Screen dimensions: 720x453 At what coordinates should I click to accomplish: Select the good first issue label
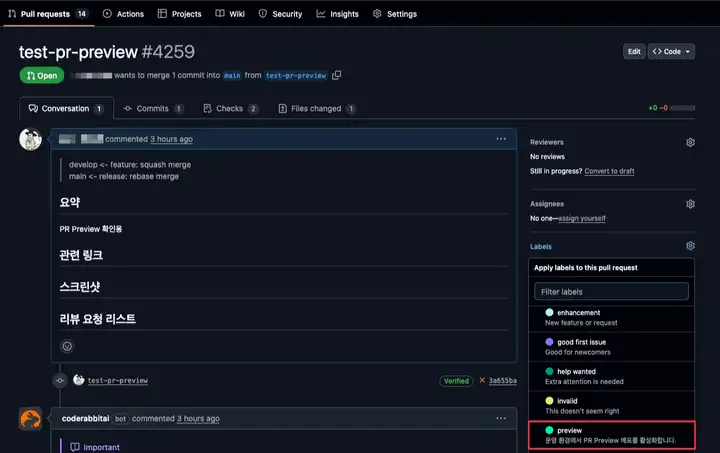(611, 347)
